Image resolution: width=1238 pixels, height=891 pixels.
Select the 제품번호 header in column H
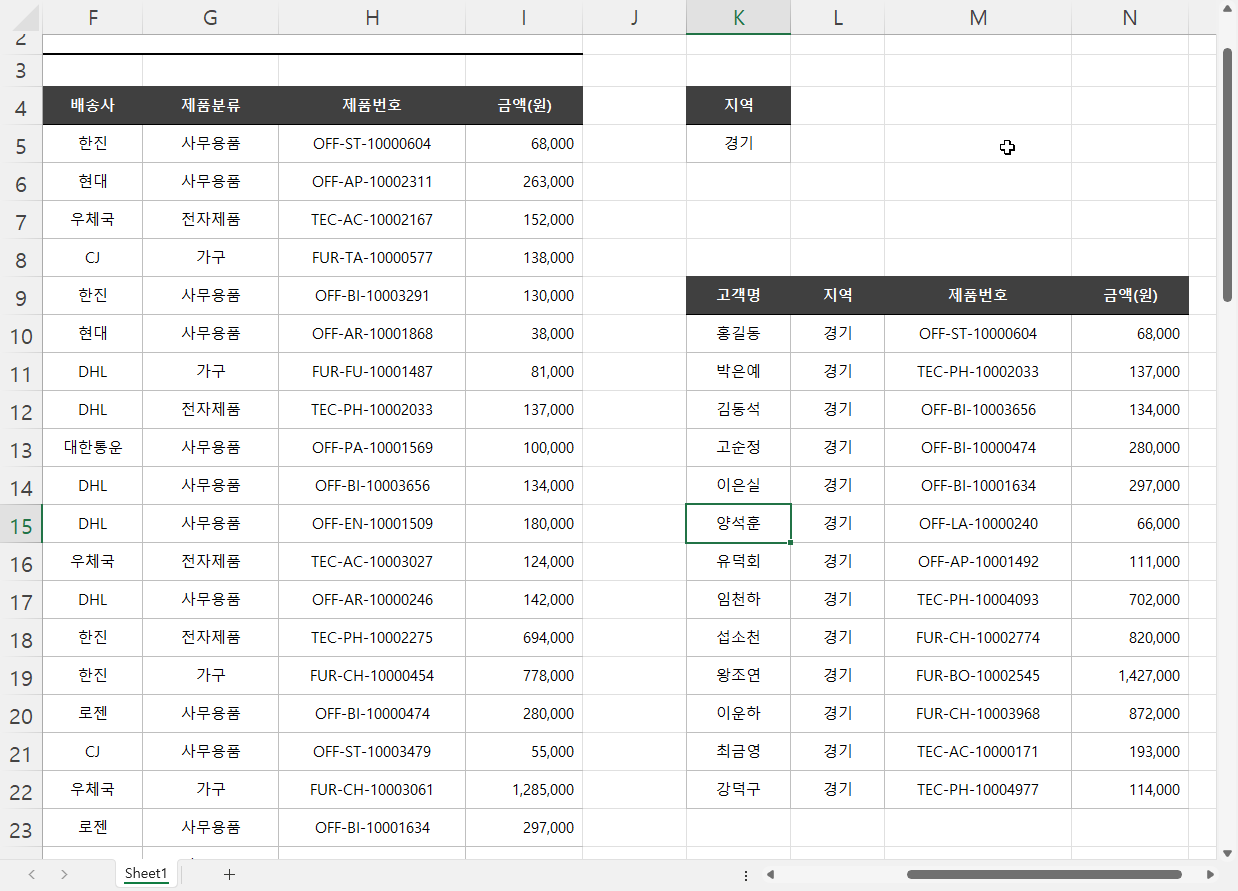[x=372, y=106]
